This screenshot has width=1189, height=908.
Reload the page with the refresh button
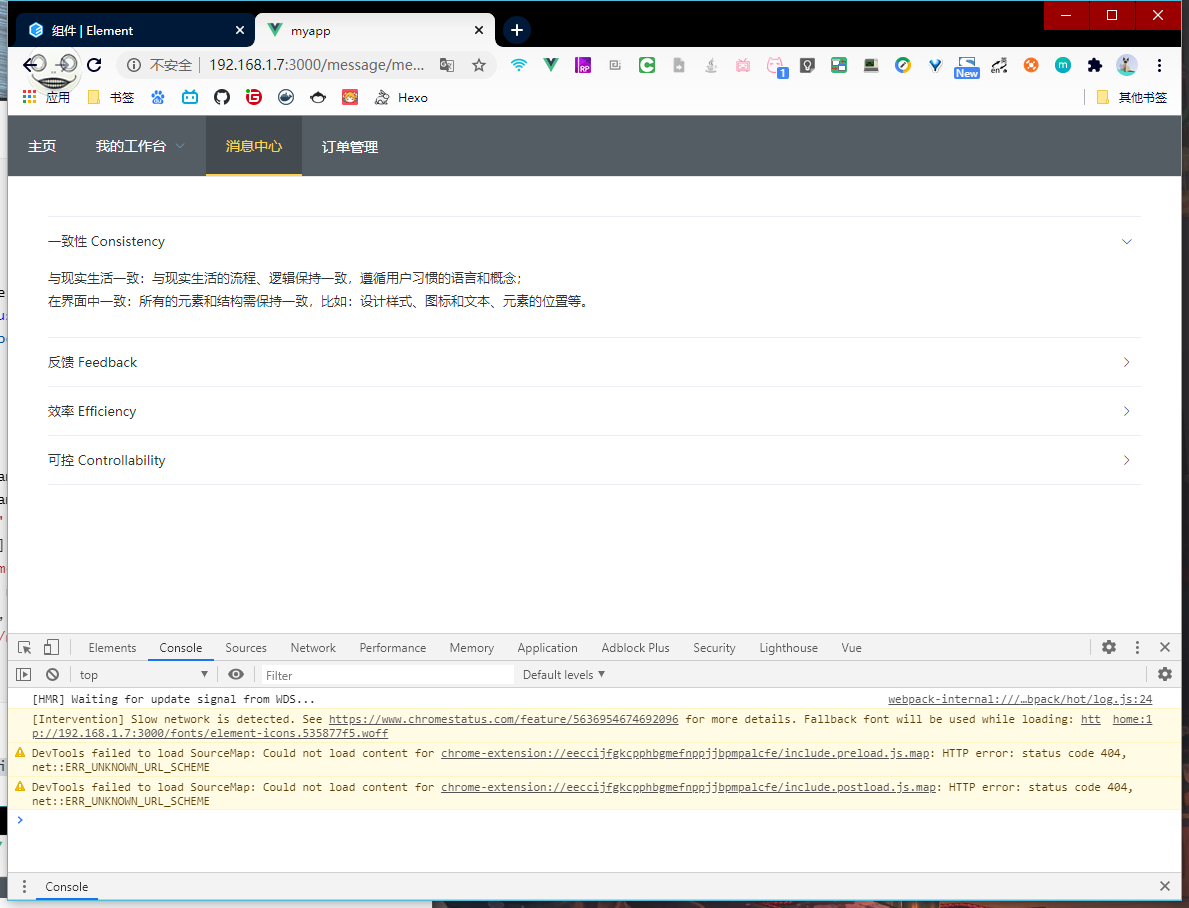[x=94, y=65]
